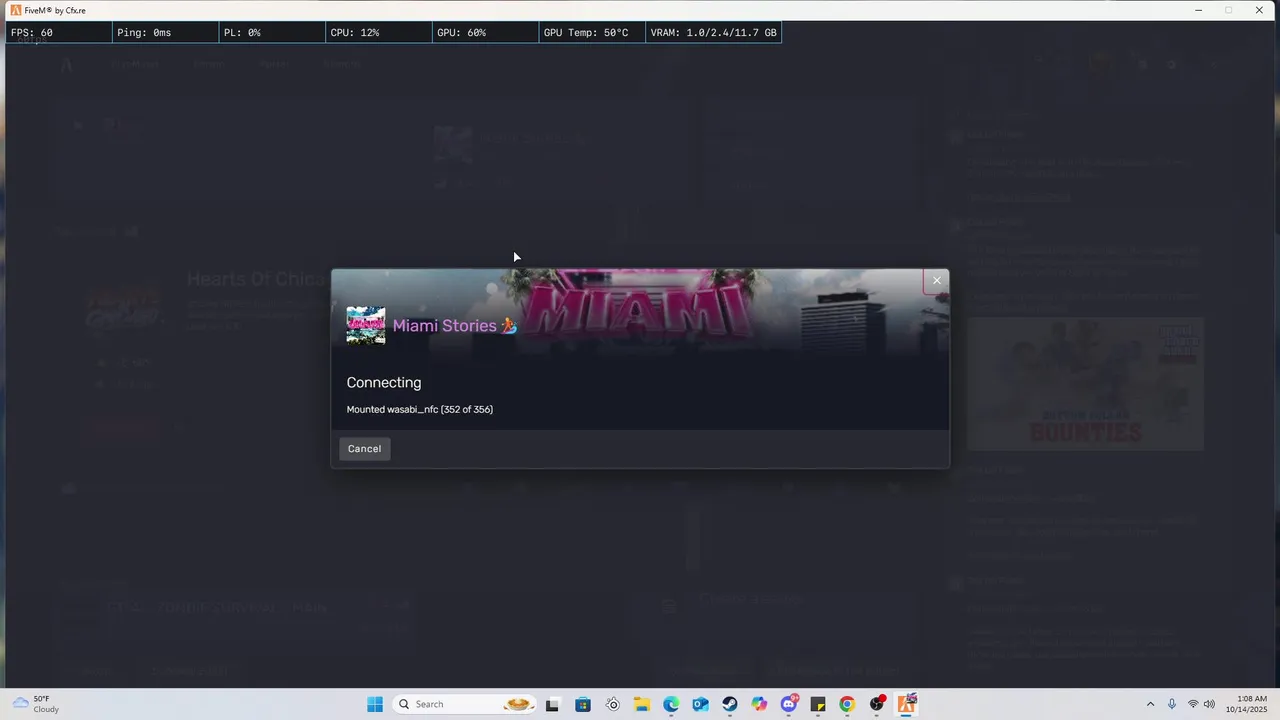
Task: Open Wi-Fi network settings in tray
Action: tap(1193, 704)
